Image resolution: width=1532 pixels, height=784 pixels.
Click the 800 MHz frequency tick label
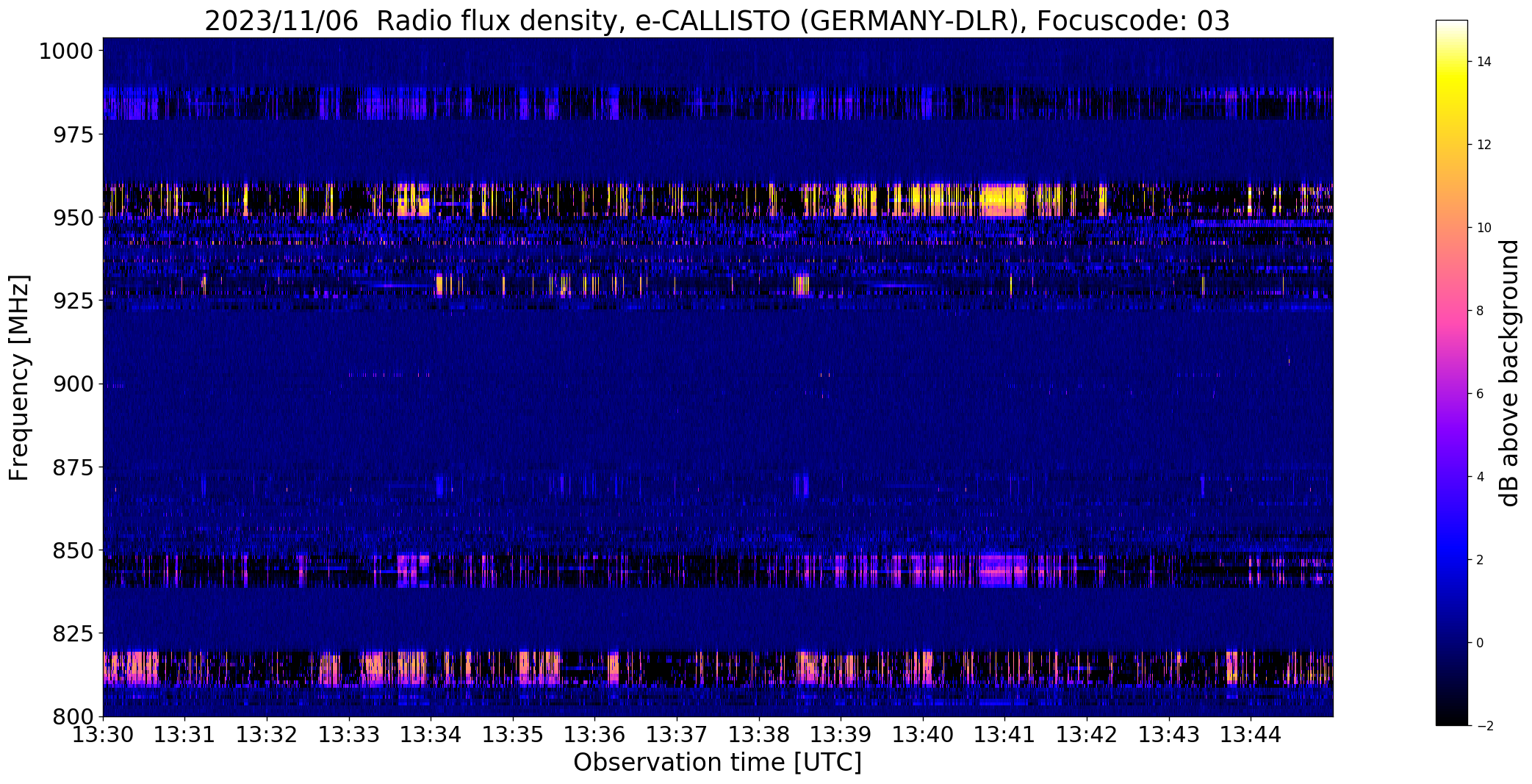[x=73, y=716]
